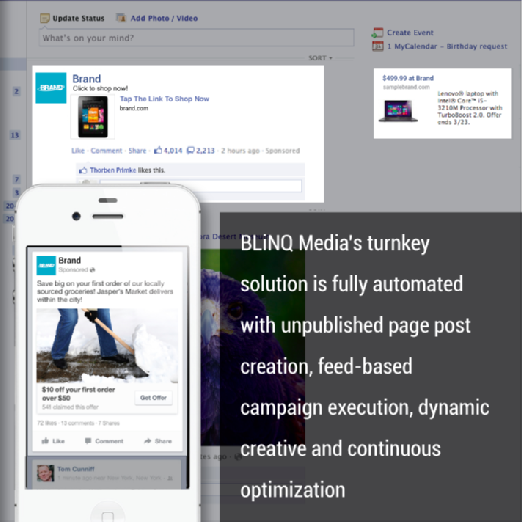522x522 pixels.
Task: Tap the Like icon in phone ad
Action: [x=45, y=441]
